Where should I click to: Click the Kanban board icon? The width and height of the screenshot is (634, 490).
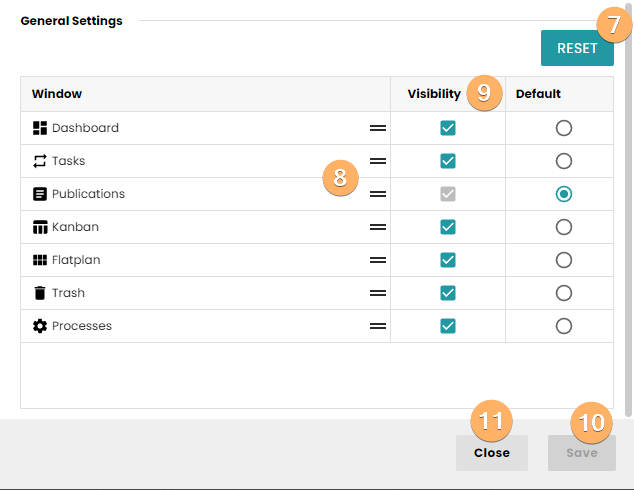(40, 227)
